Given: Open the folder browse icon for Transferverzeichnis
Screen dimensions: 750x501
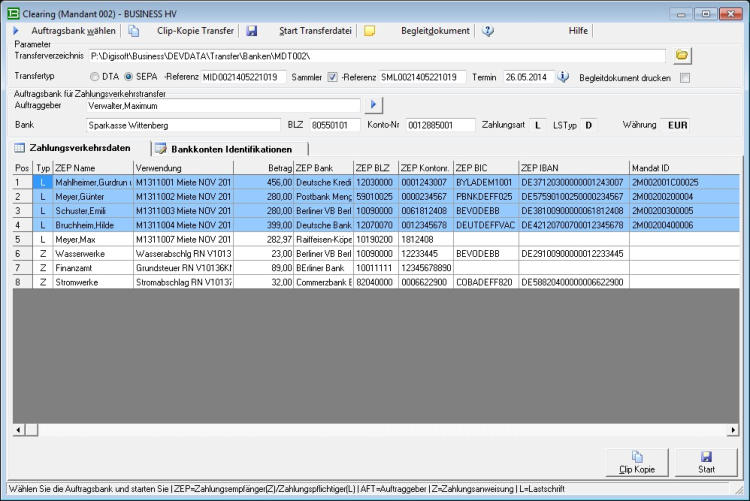Looking at the screenshot, I should [x=683, y=55].
